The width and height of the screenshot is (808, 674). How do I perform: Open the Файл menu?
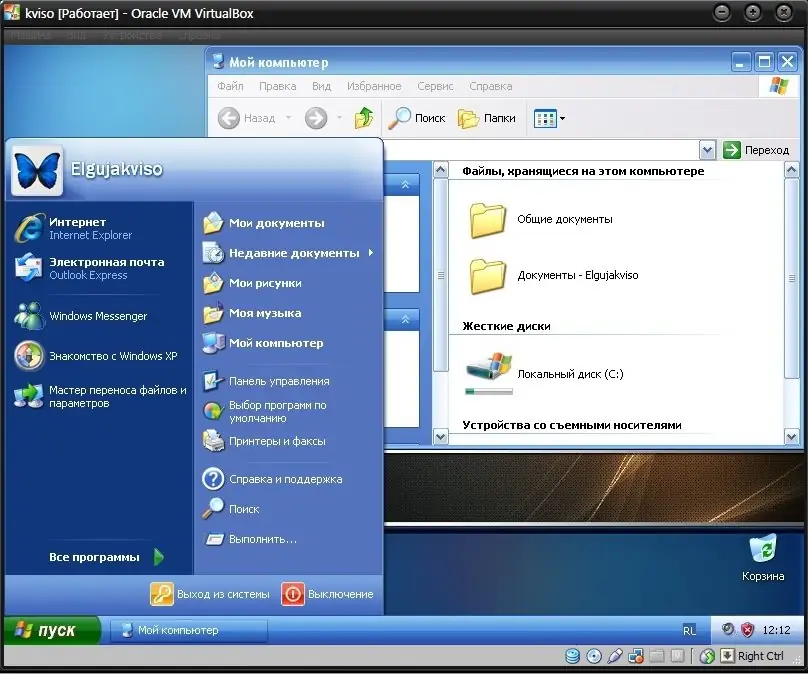tap(230, 86)
